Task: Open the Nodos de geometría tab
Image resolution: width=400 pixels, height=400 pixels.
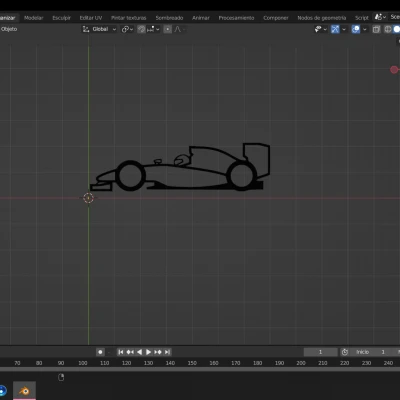Action: tap(322, 18)
